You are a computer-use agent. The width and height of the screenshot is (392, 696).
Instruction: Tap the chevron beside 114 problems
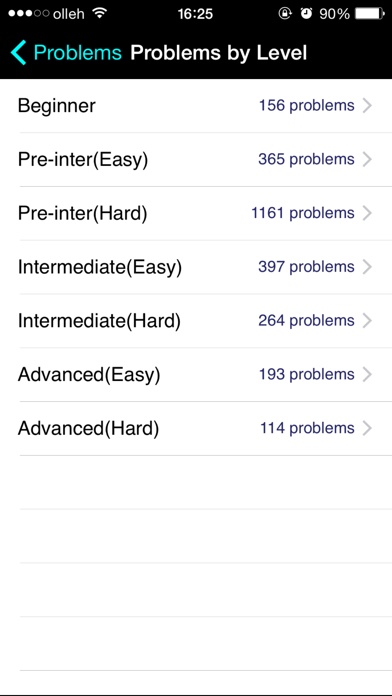pyautogui.click(x=367, y=428)
